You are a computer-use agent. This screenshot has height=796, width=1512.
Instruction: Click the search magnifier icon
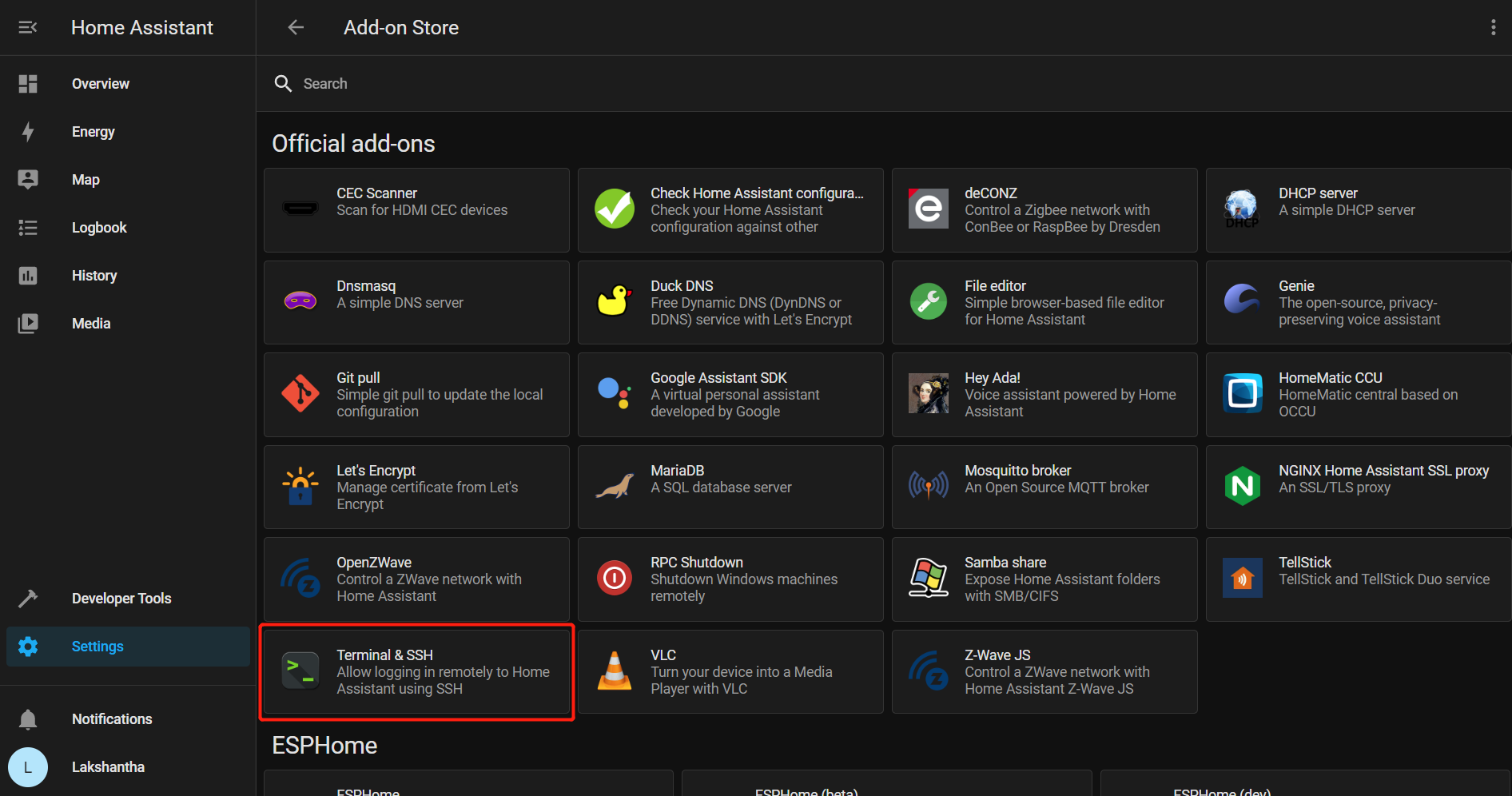click(283, 84)
